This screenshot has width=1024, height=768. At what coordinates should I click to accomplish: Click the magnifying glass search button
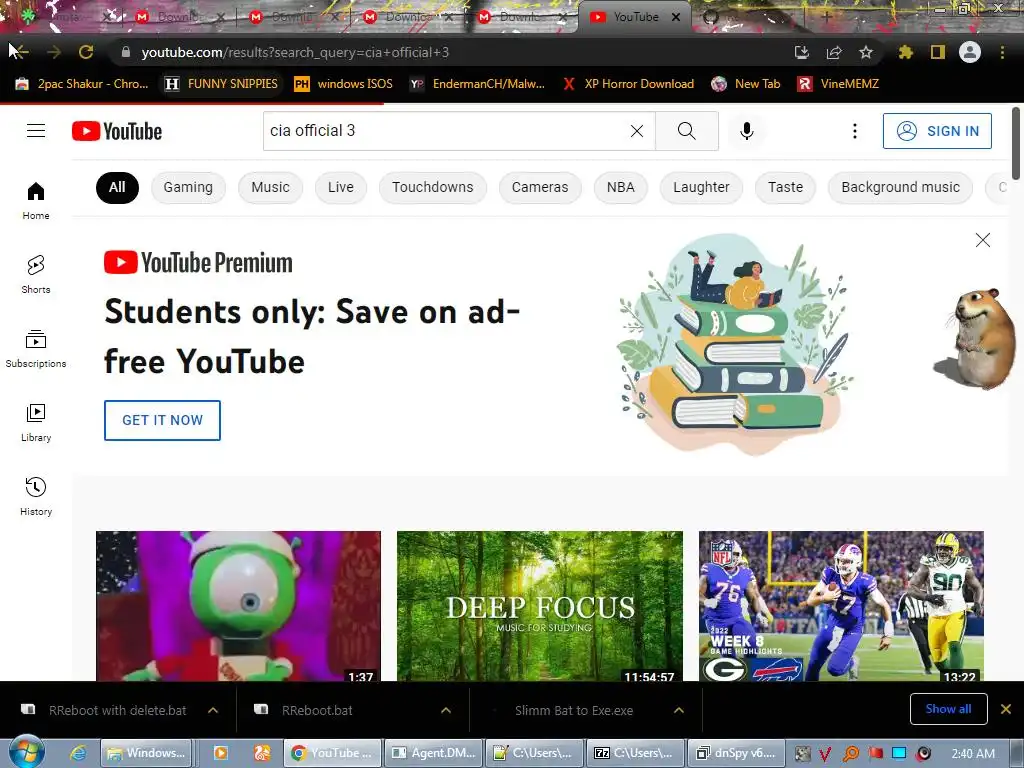686,131
